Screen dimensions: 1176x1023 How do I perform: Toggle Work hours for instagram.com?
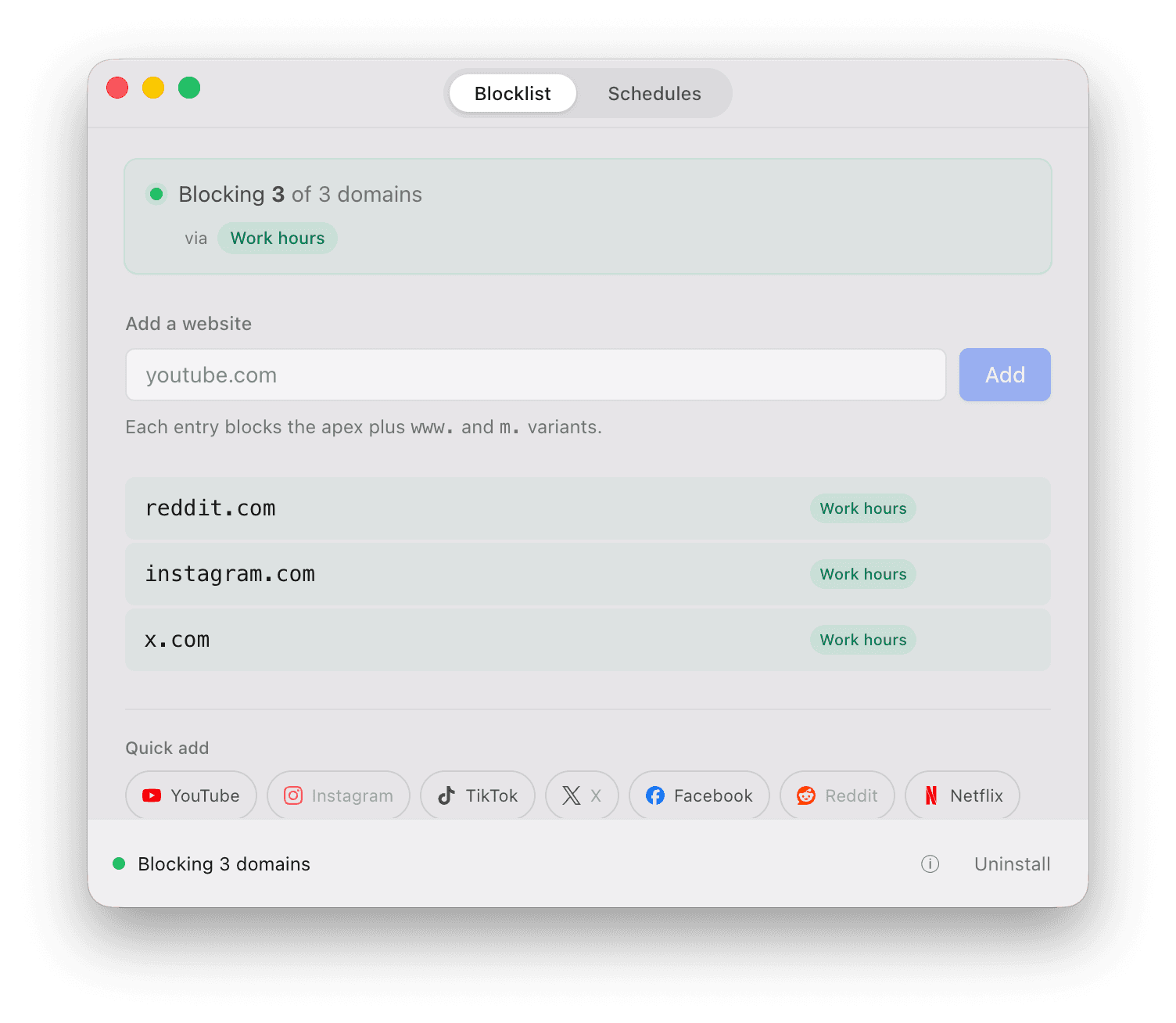coord(862,573)
